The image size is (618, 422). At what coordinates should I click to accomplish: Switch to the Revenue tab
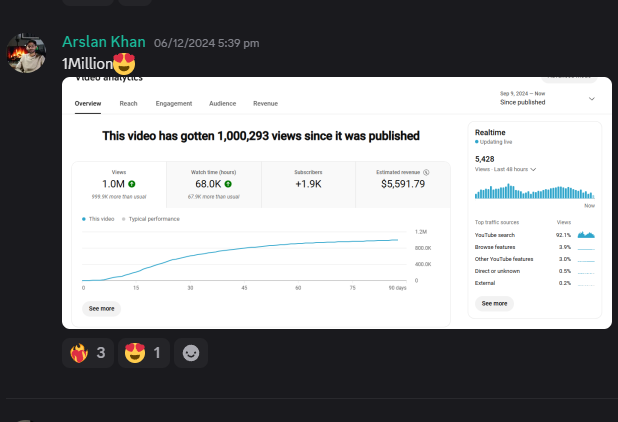(x=266, y=104)
